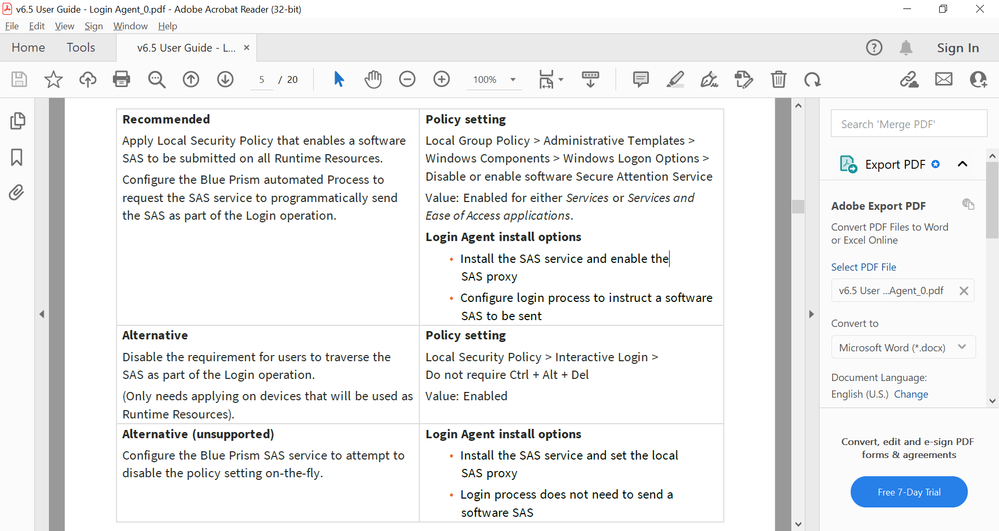Open the Convert to Microsoft Word dropdown
Viewport: 999px width, 531px height.
coord(903,347)
